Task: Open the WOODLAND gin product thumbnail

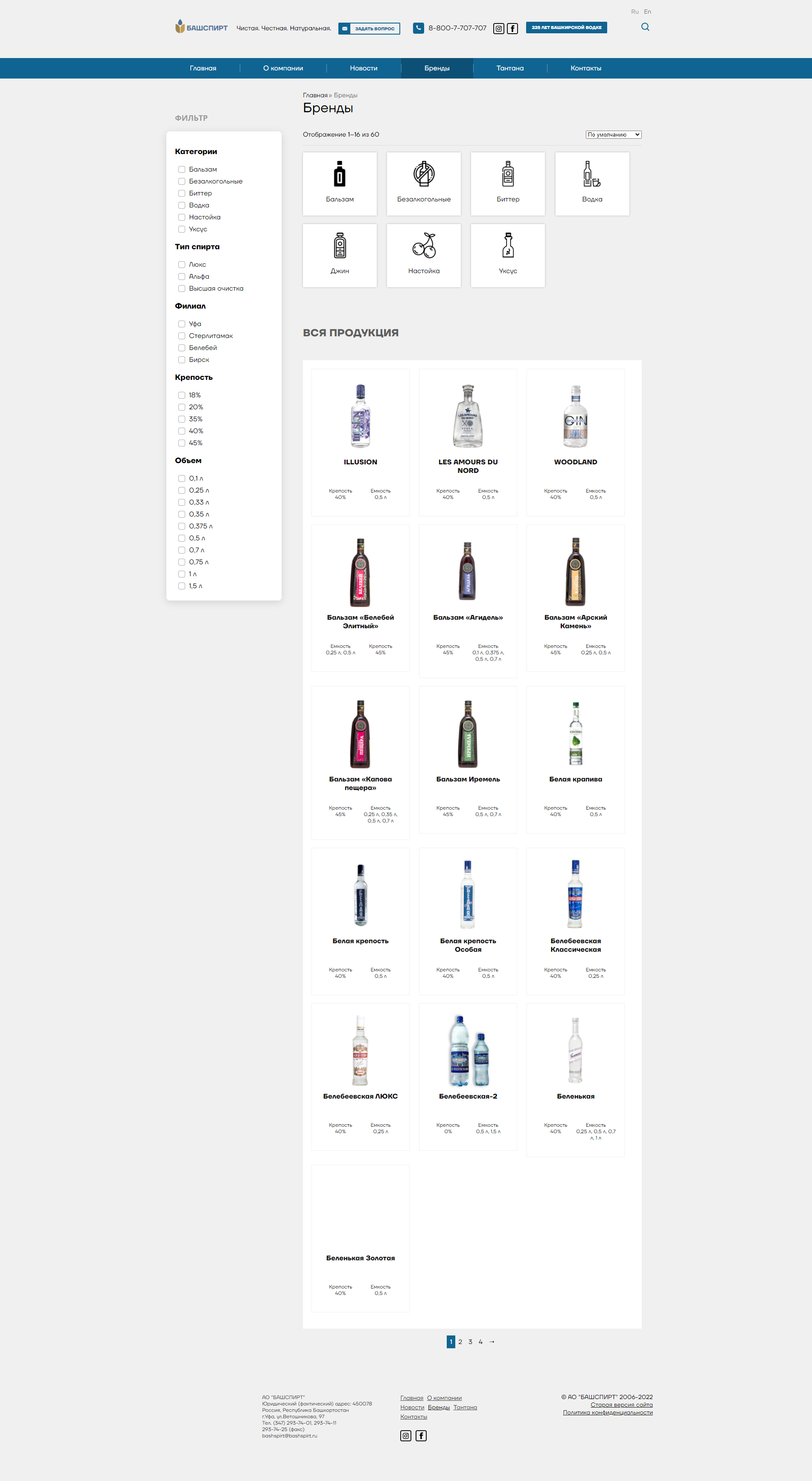Action: coord(575,416)
